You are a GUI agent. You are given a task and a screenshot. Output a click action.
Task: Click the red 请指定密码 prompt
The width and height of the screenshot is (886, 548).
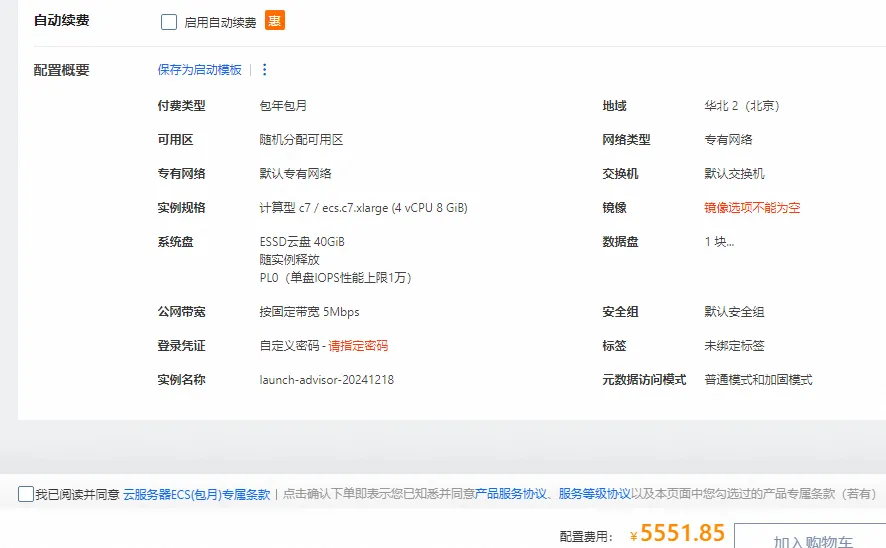point(358,346)
